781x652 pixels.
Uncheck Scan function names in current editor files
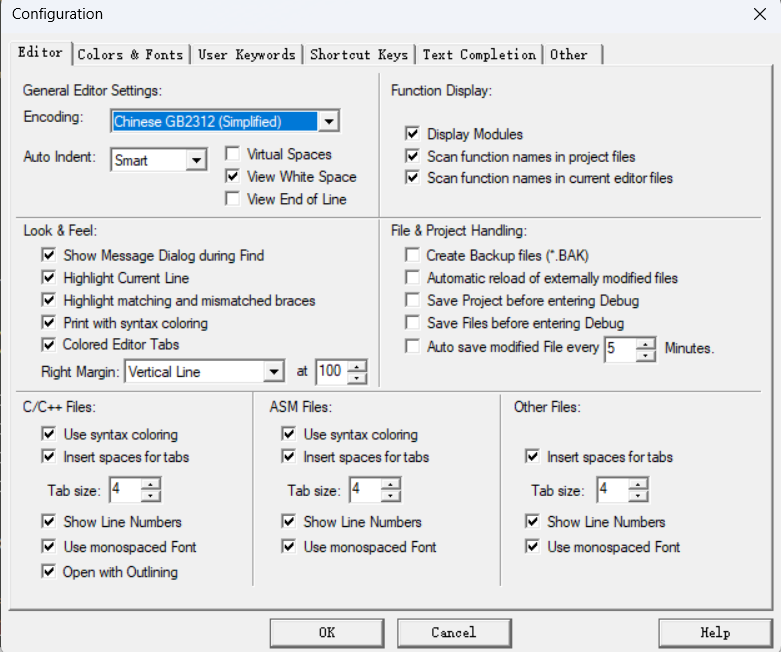pyautogui.click(x=412, y=177)
